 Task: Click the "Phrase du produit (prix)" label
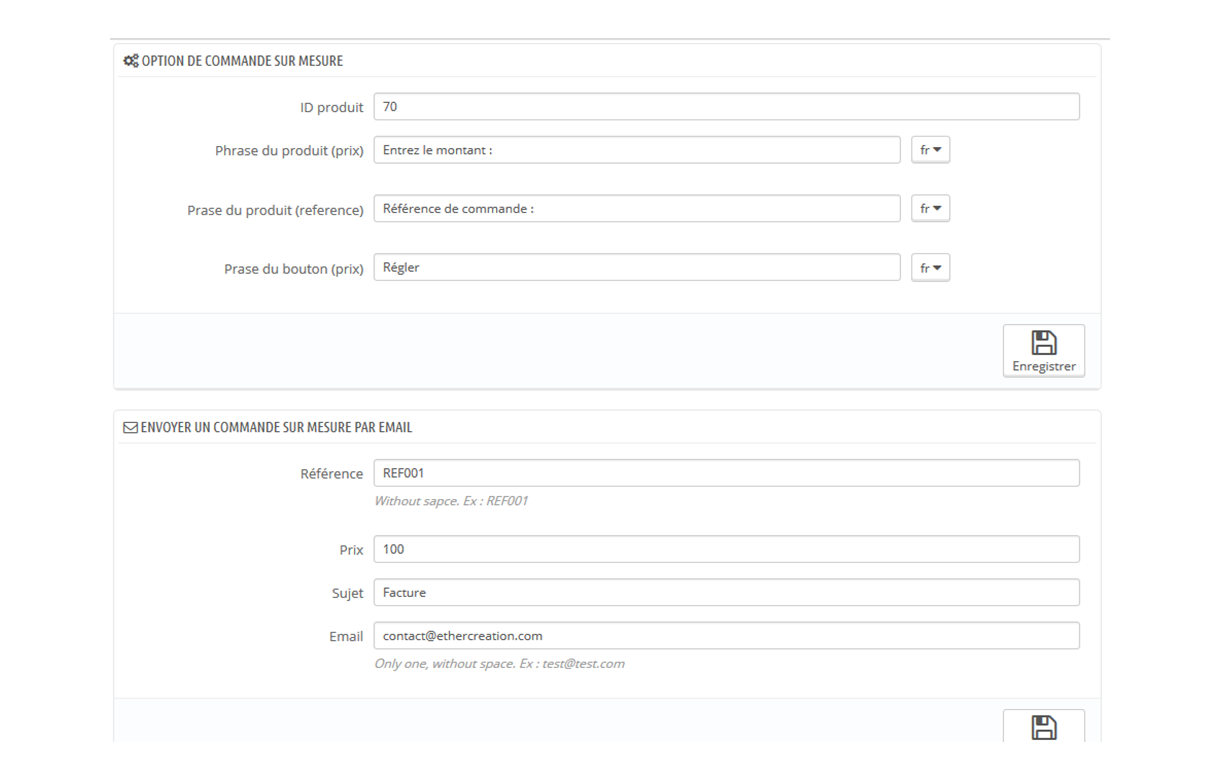pyautogui.click(x=289, y=151)
